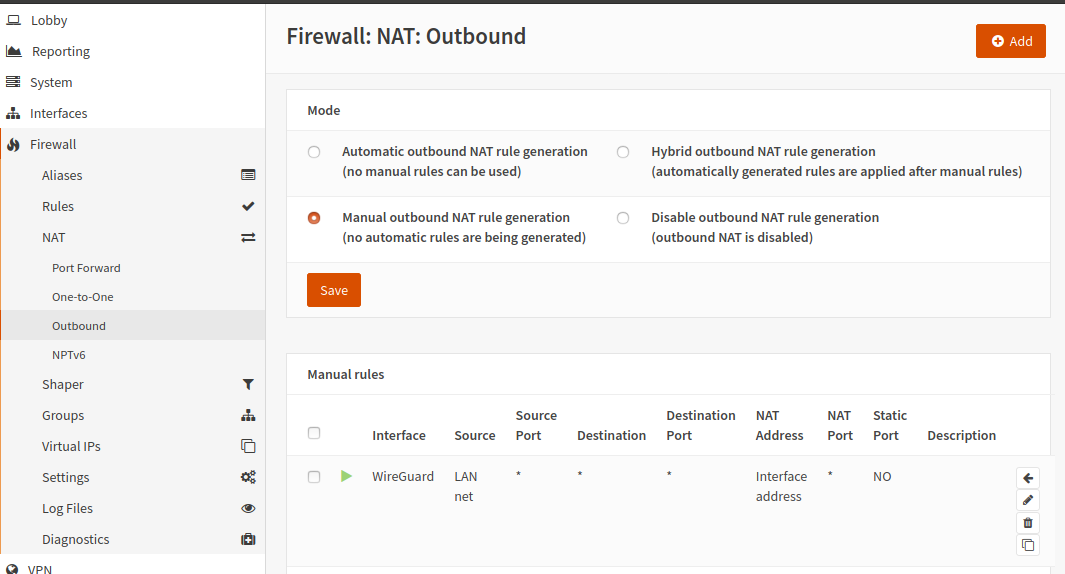Image resolution: width=1065 pixels, height=574 pixels.
Task: Clone the WireGuard rule using copy icon
Action: (x=1028, y=545)
